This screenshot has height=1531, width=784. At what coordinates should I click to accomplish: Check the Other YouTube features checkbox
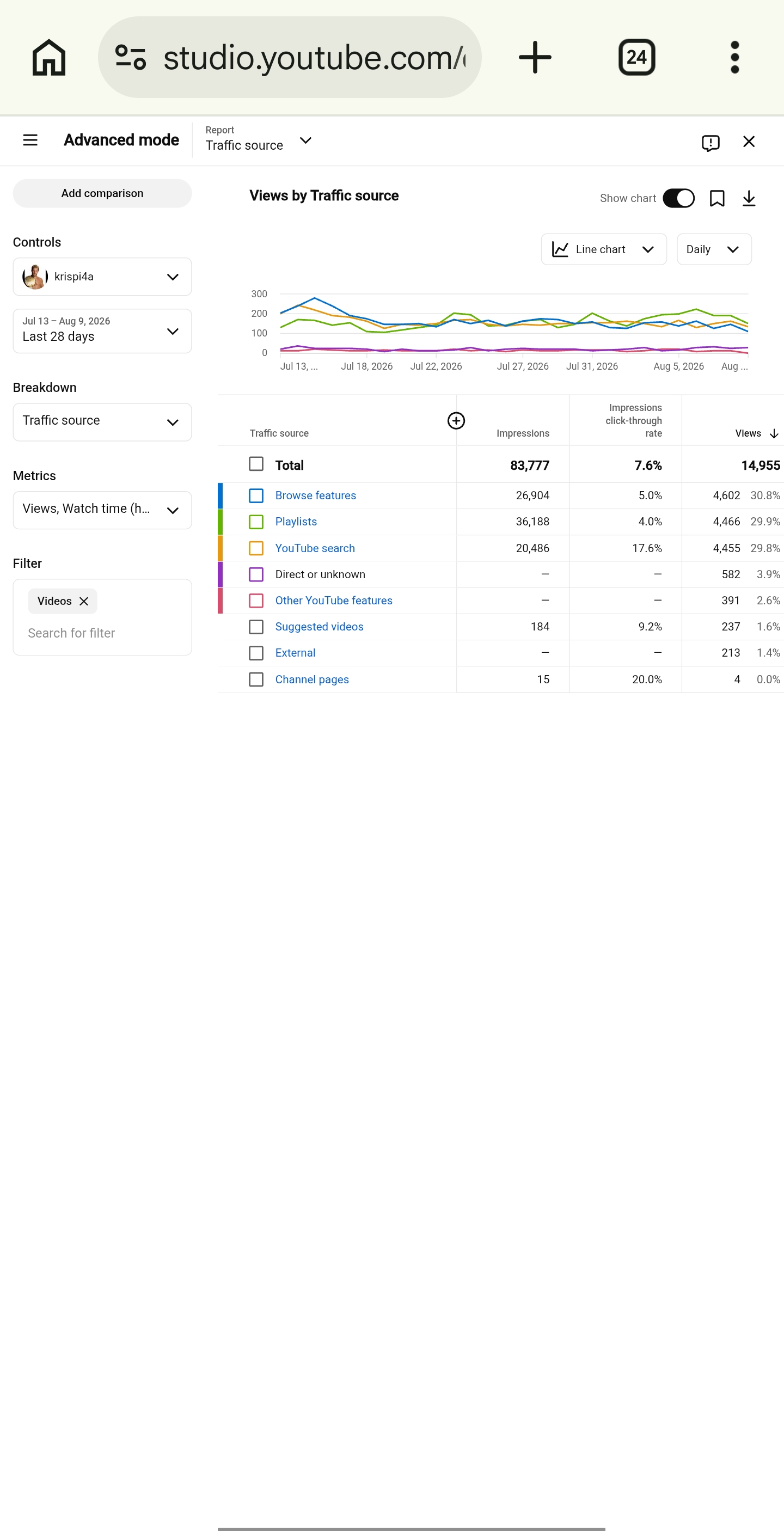click(256, 601)
